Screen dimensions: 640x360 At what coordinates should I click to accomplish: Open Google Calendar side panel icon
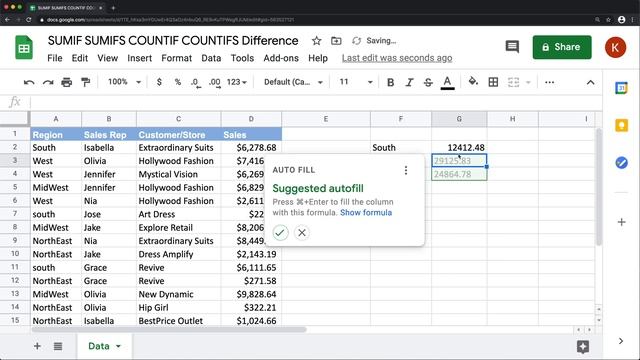coord(621,88)
